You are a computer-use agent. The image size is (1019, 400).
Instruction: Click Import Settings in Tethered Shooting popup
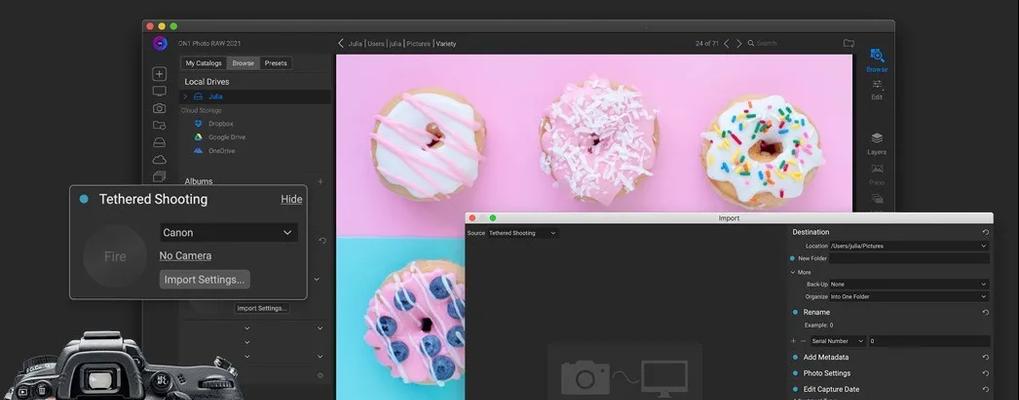coord(205,279)
